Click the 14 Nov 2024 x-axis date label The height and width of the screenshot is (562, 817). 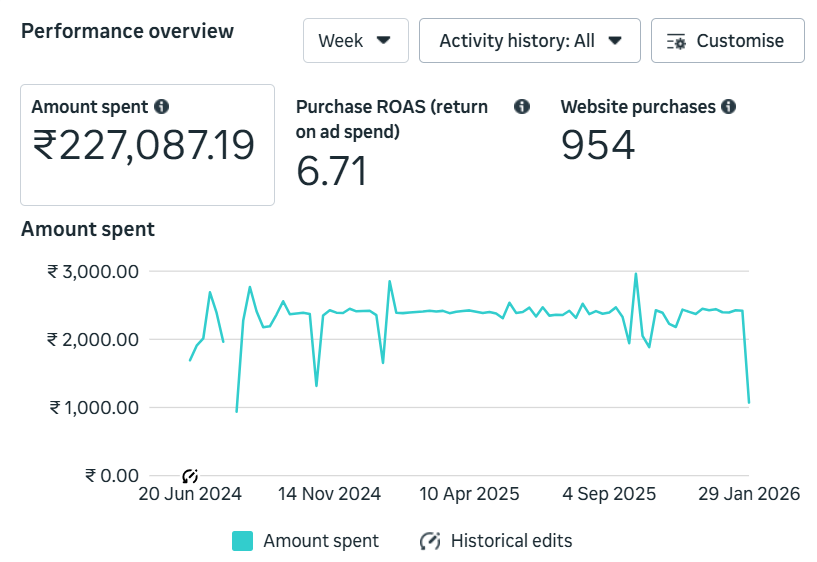(x=329, y=494)
